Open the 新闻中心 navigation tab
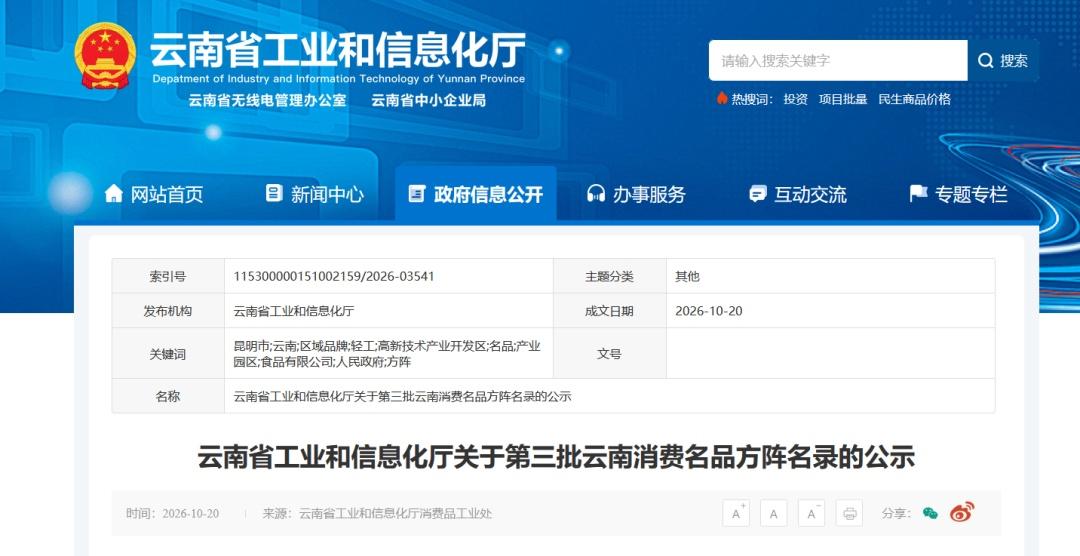The height and width of the screenshot is (556, 1080). pyautogui.click(x=315, y=194)
